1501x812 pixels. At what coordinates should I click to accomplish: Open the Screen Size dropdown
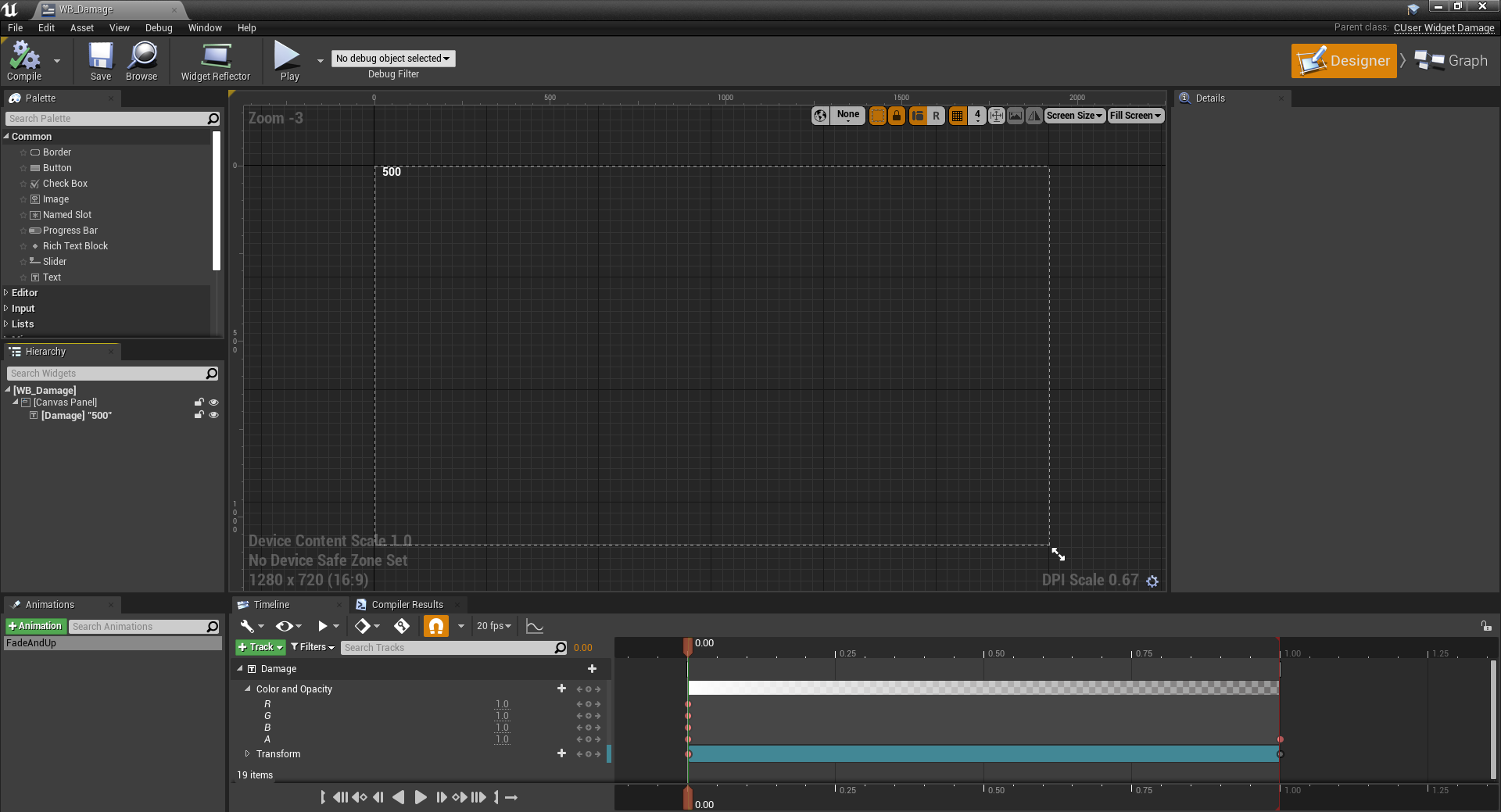click(x=1074, y=116)
